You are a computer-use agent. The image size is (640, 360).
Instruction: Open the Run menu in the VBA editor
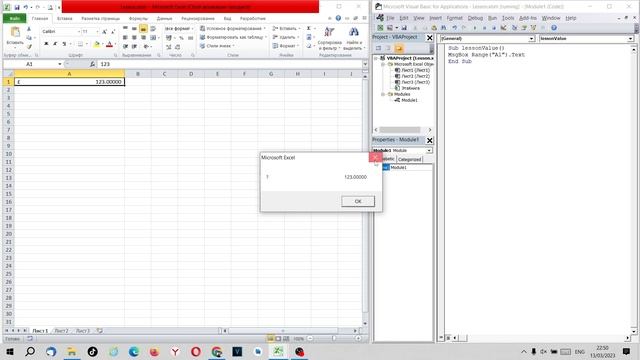pos(493,18)
